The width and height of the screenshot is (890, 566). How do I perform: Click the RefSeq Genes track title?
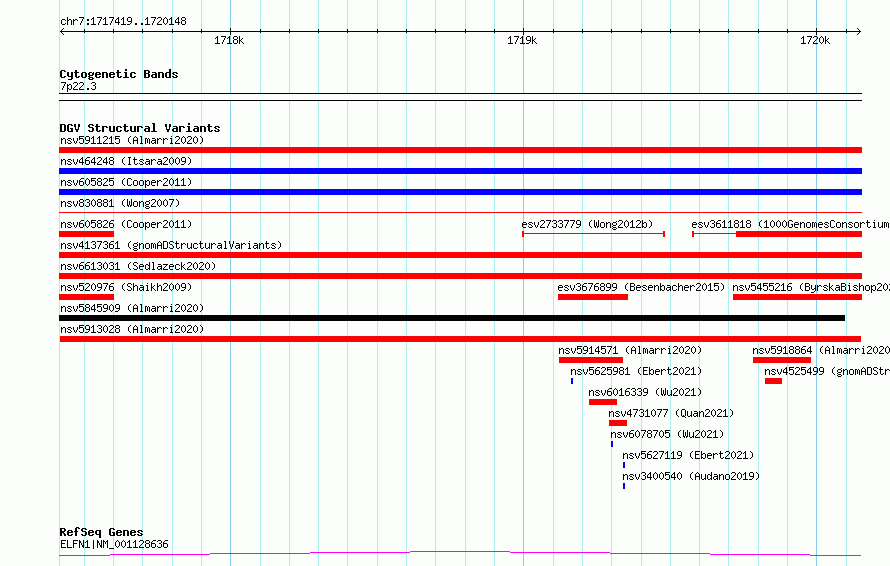coord(101,532)
